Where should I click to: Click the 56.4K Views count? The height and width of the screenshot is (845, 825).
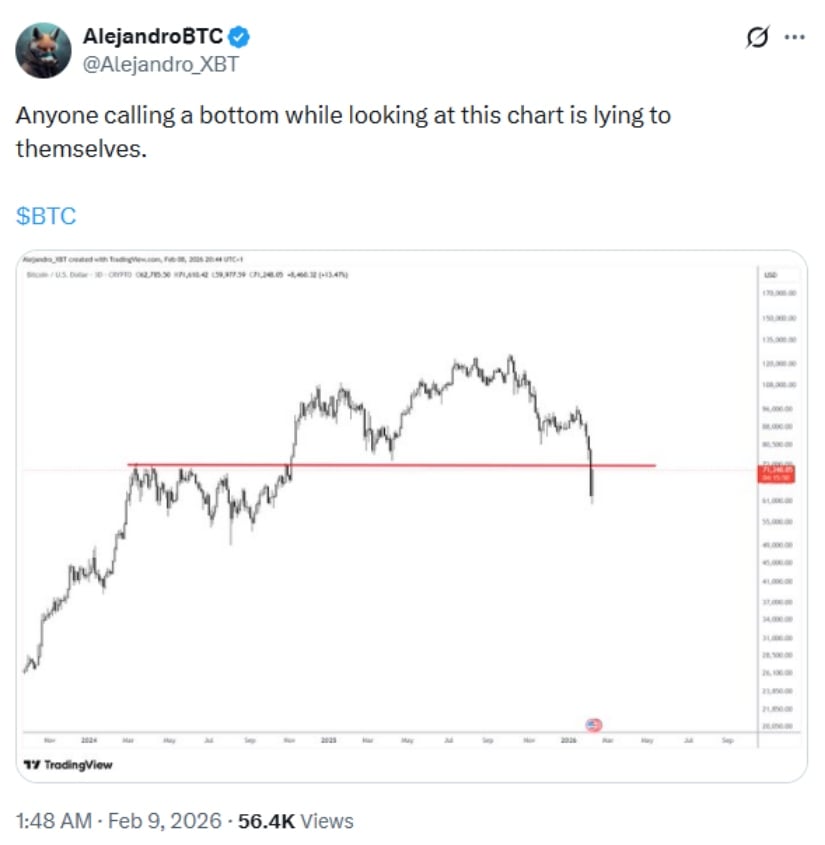(295, 821)
